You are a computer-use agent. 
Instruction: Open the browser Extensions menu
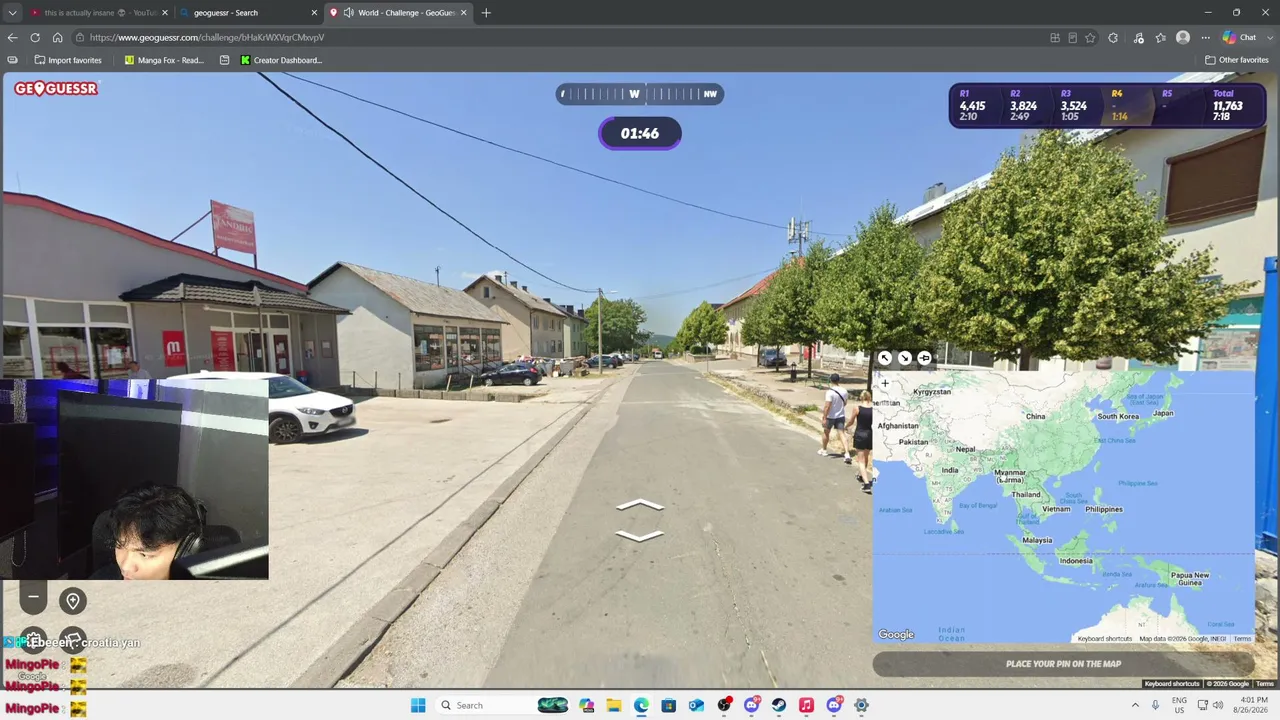point(1113,38)
